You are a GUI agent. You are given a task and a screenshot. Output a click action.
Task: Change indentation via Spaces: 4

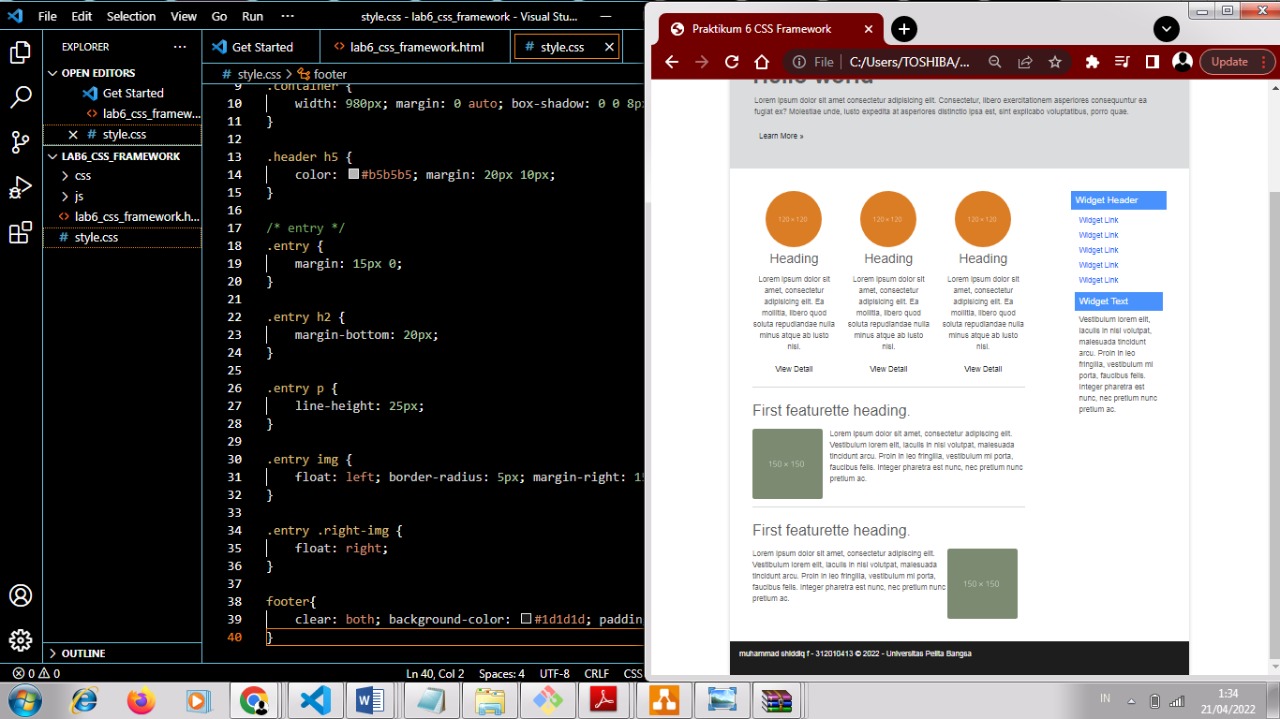pyautogui.click(x=502, y=674)
